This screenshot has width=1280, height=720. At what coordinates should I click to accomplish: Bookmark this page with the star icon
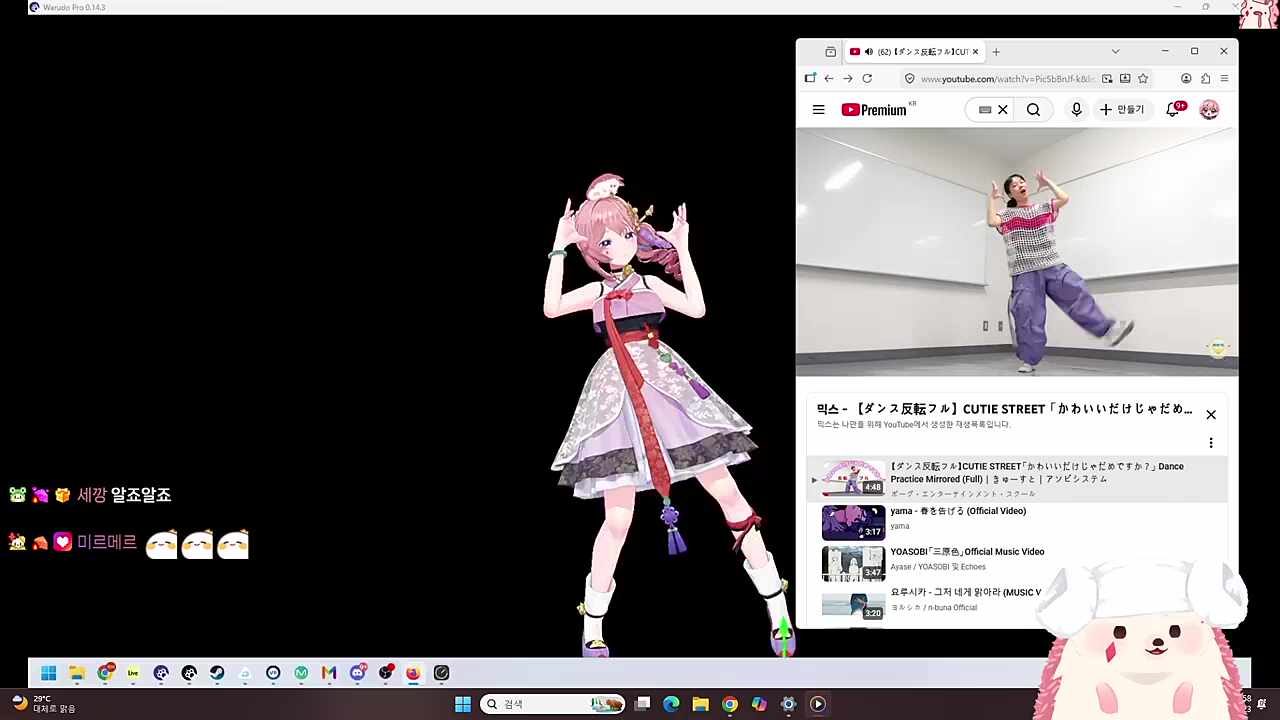point(1143,79)
